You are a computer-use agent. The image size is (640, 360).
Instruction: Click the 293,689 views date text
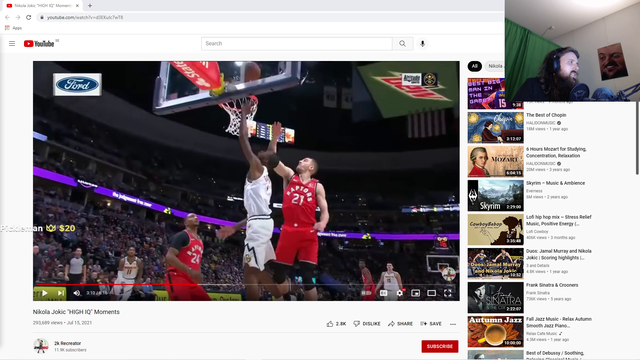tap(62, 322)
